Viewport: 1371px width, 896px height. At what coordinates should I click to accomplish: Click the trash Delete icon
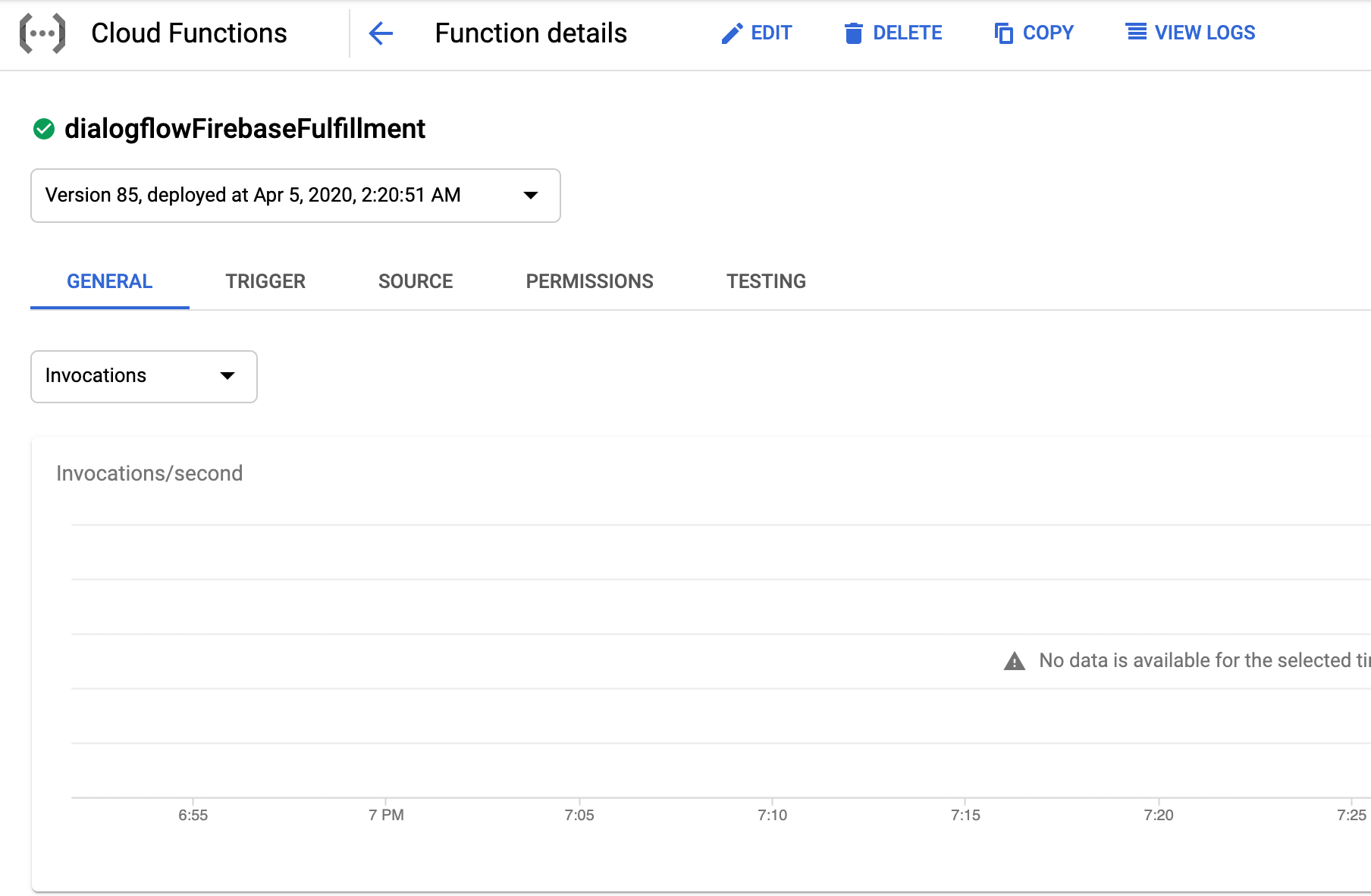coord(853,33)
